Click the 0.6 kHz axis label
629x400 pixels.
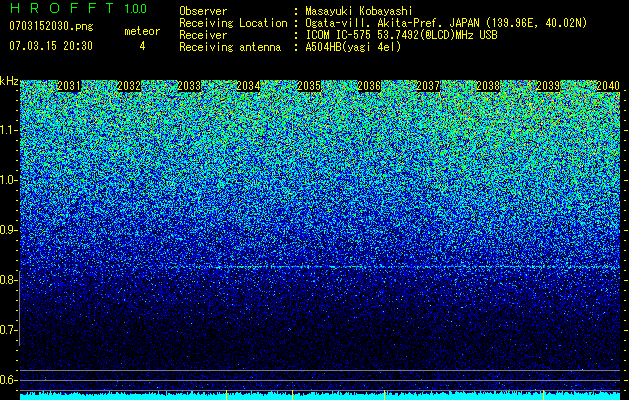pos(8,380)
